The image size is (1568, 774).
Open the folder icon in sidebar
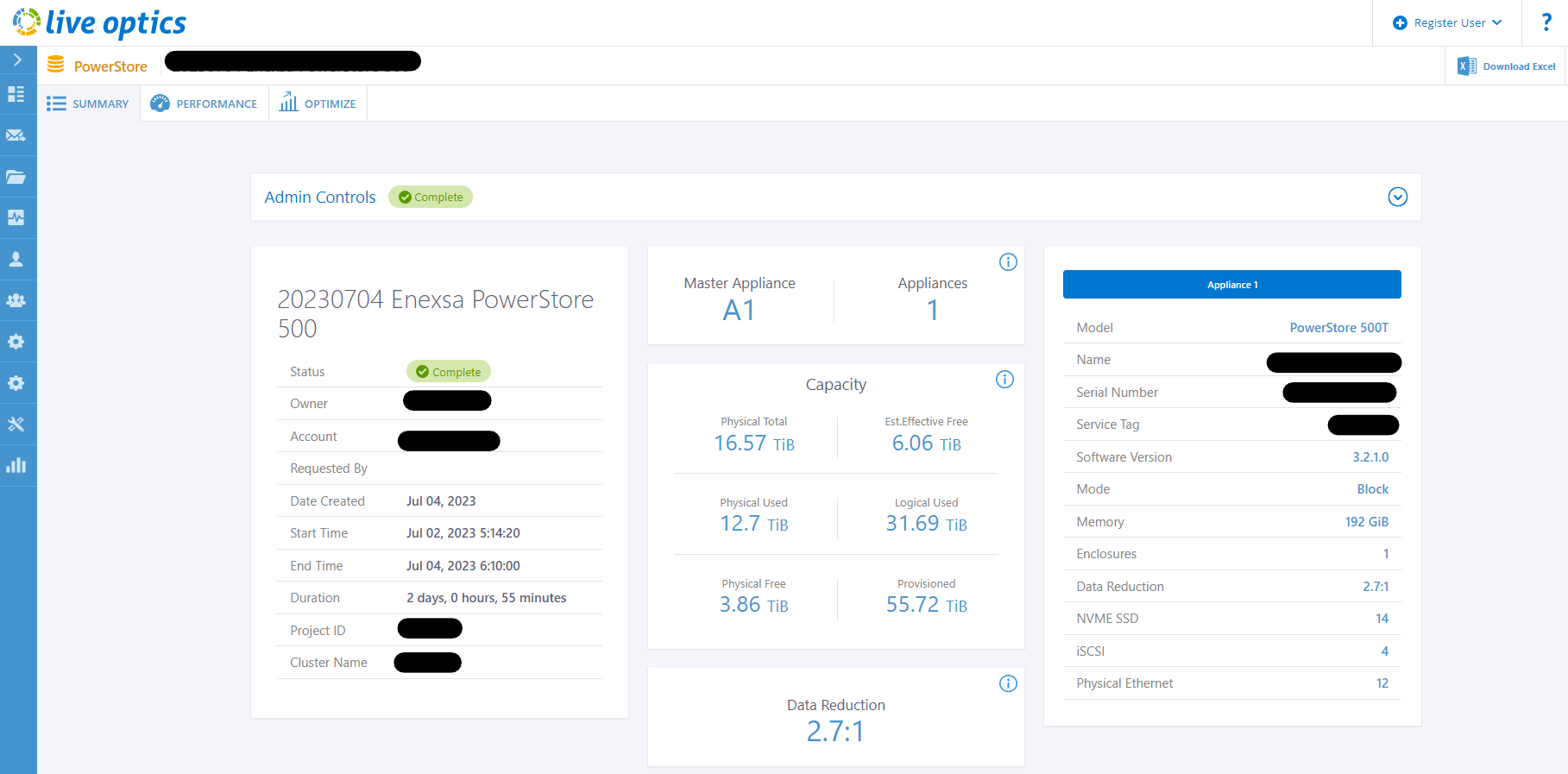tap(16, 177)
